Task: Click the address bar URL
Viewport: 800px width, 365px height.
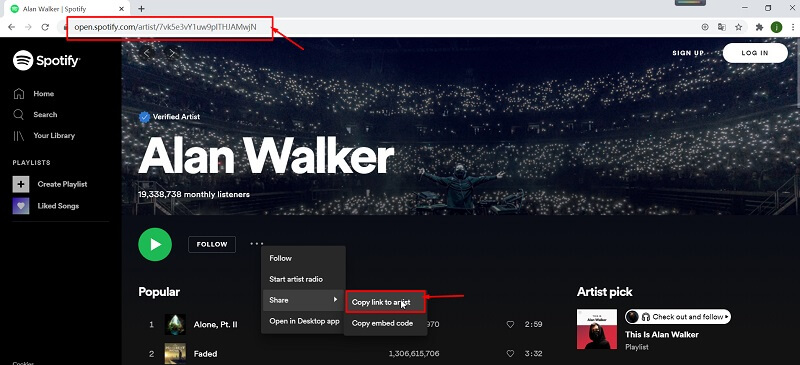Action: point(165,27)
